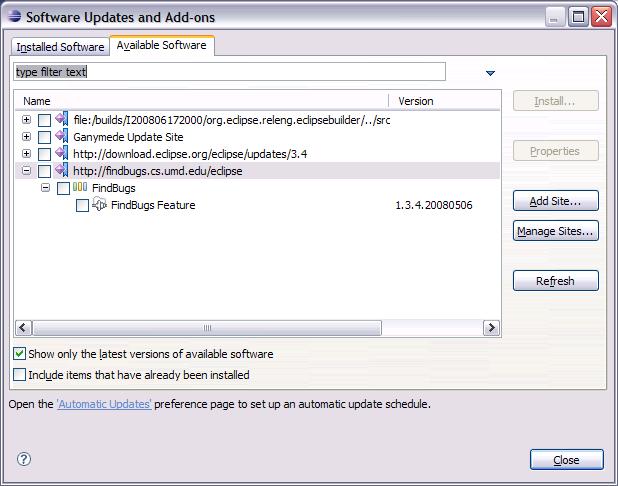Click the FindBugs Feature plug-in icon
Viewport: 618px width, 486px height.
[99, 204]
